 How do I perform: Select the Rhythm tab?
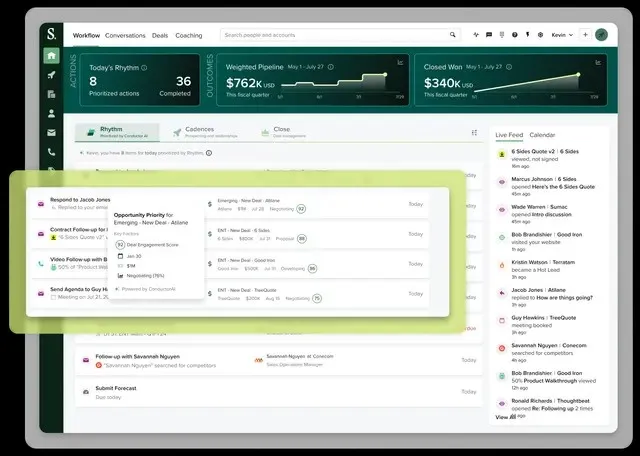coord(117,132)
